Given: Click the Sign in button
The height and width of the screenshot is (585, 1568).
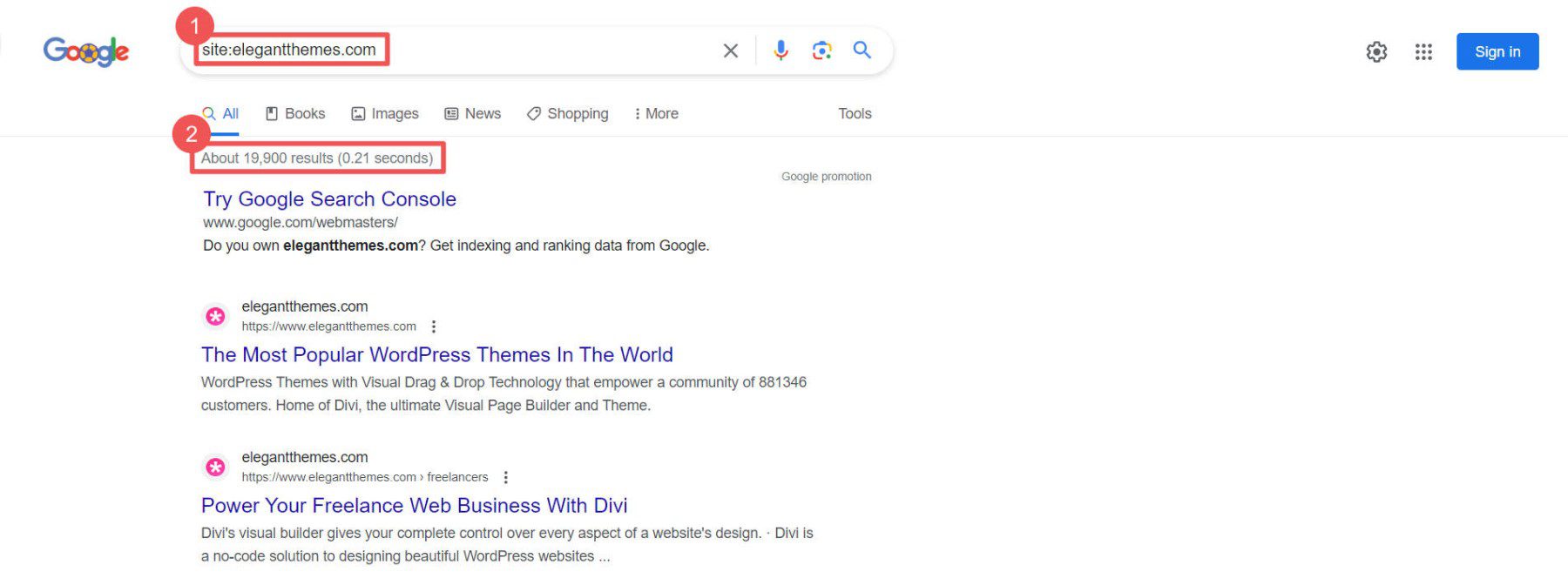Looking at the screenshot, I should click(1497, 50).
